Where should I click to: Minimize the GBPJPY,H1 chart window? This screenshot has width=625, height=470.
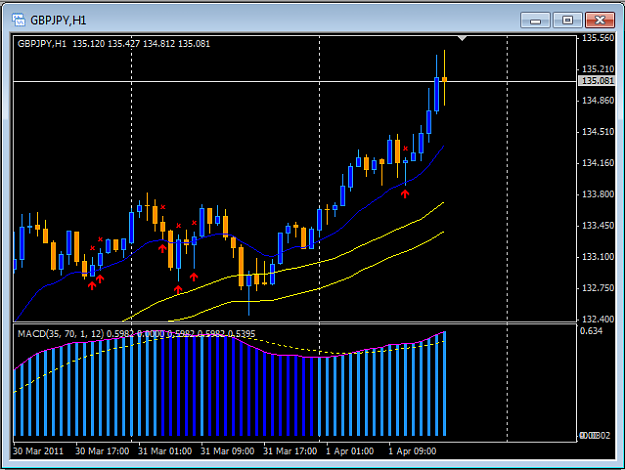(535, 20)
